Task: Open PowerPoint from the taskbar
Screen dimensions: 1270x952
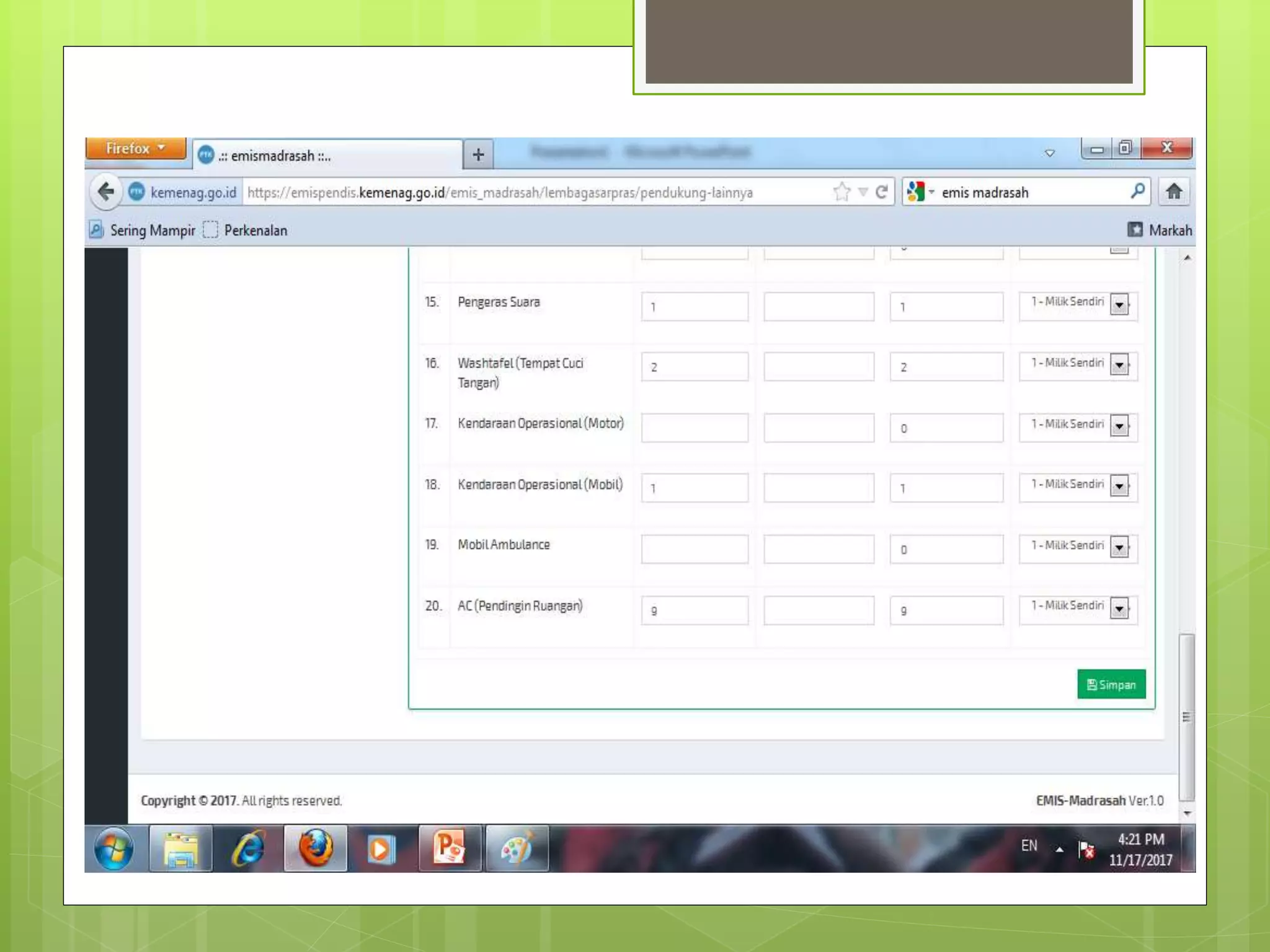Action: click(450, 848)
